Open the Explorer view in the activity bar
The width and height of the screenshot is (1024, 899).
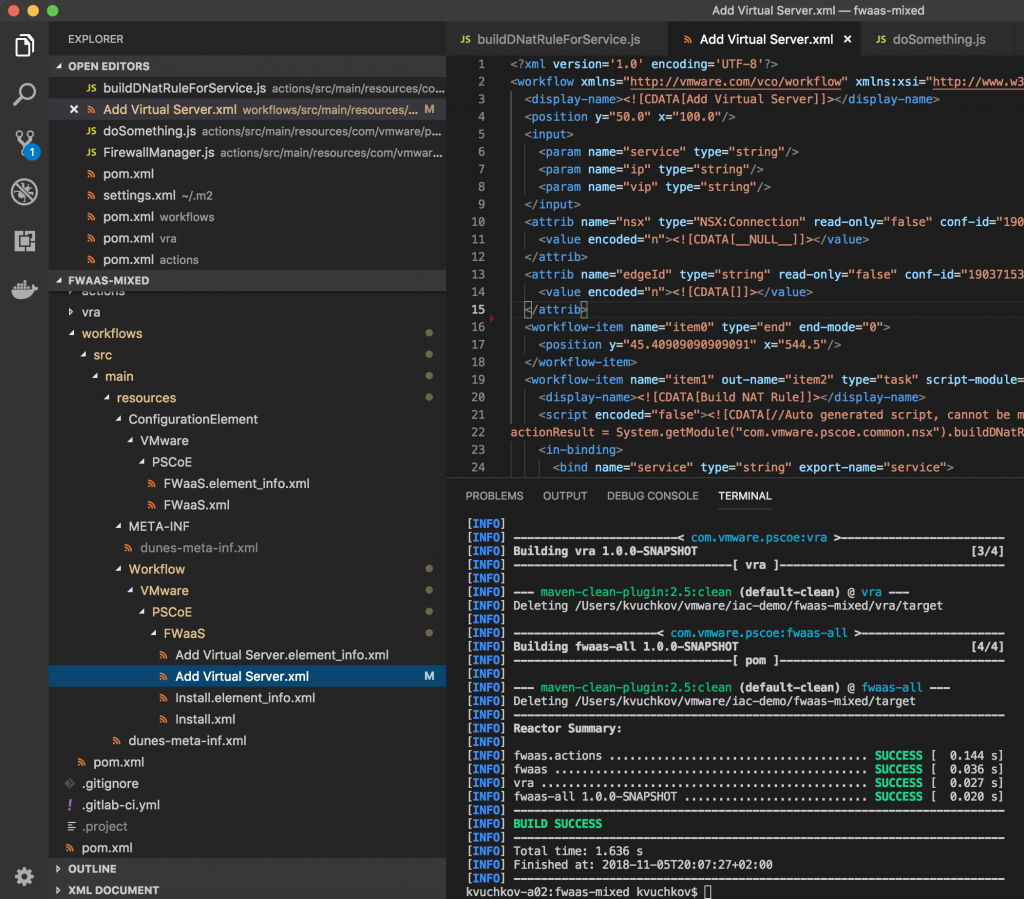click(24, 45)
